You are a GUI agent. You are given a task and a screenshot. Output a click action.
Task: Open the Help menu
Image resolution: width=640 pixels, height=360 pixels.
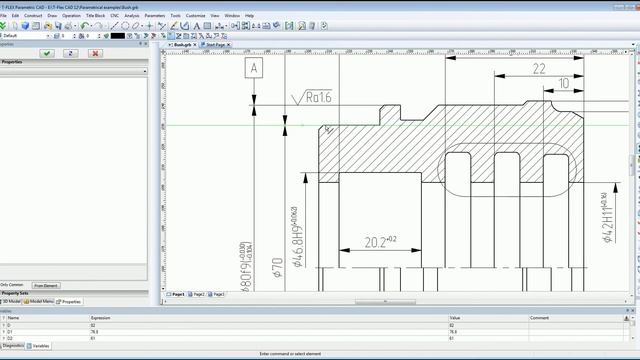[249, 16]
